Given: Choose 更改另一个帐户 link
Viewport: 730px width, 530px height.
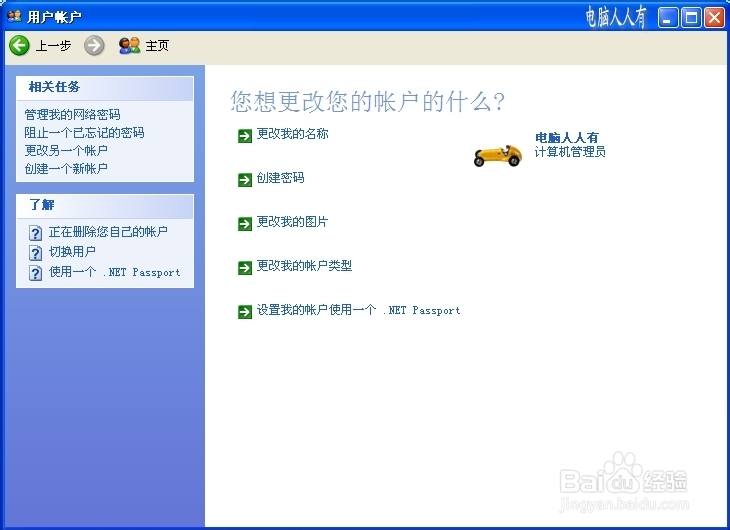Looking at the screenshot, I should click(66, 150).
